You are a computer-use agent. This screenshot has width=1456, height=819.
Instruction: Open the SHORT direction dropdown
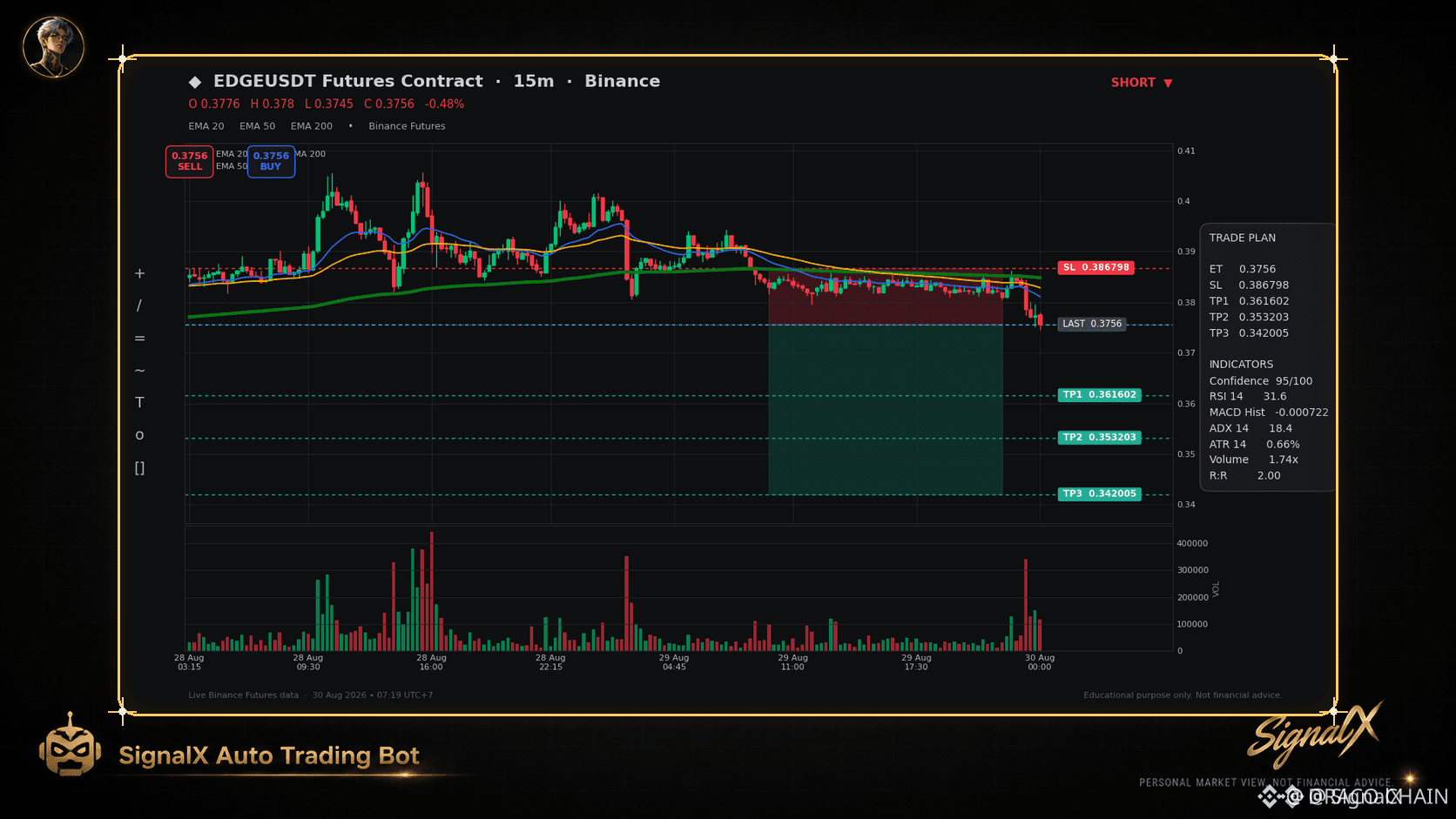(1142, 83)
